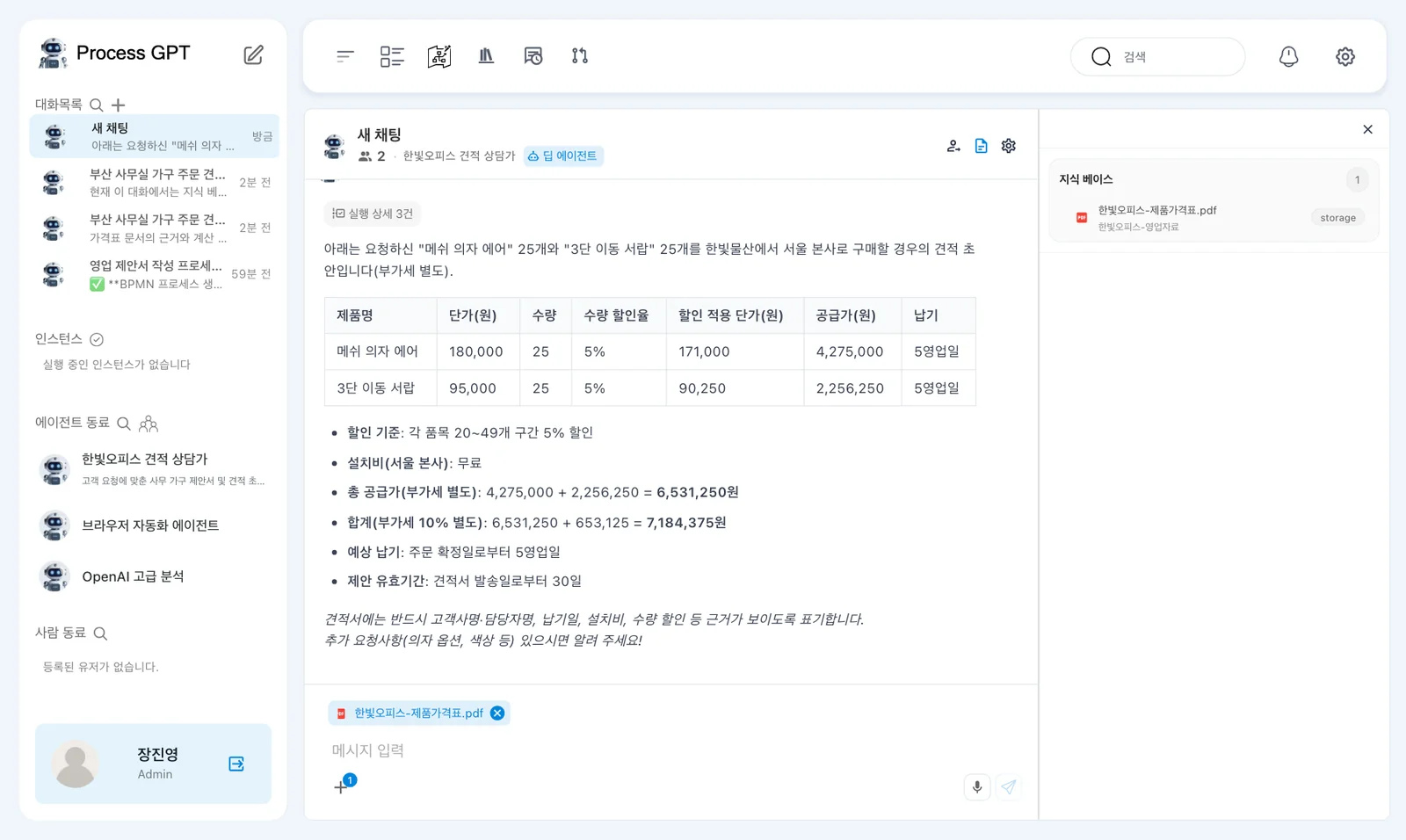
Task: Click the 딥 에이전트 badge
Action: [x=563, y=156]
